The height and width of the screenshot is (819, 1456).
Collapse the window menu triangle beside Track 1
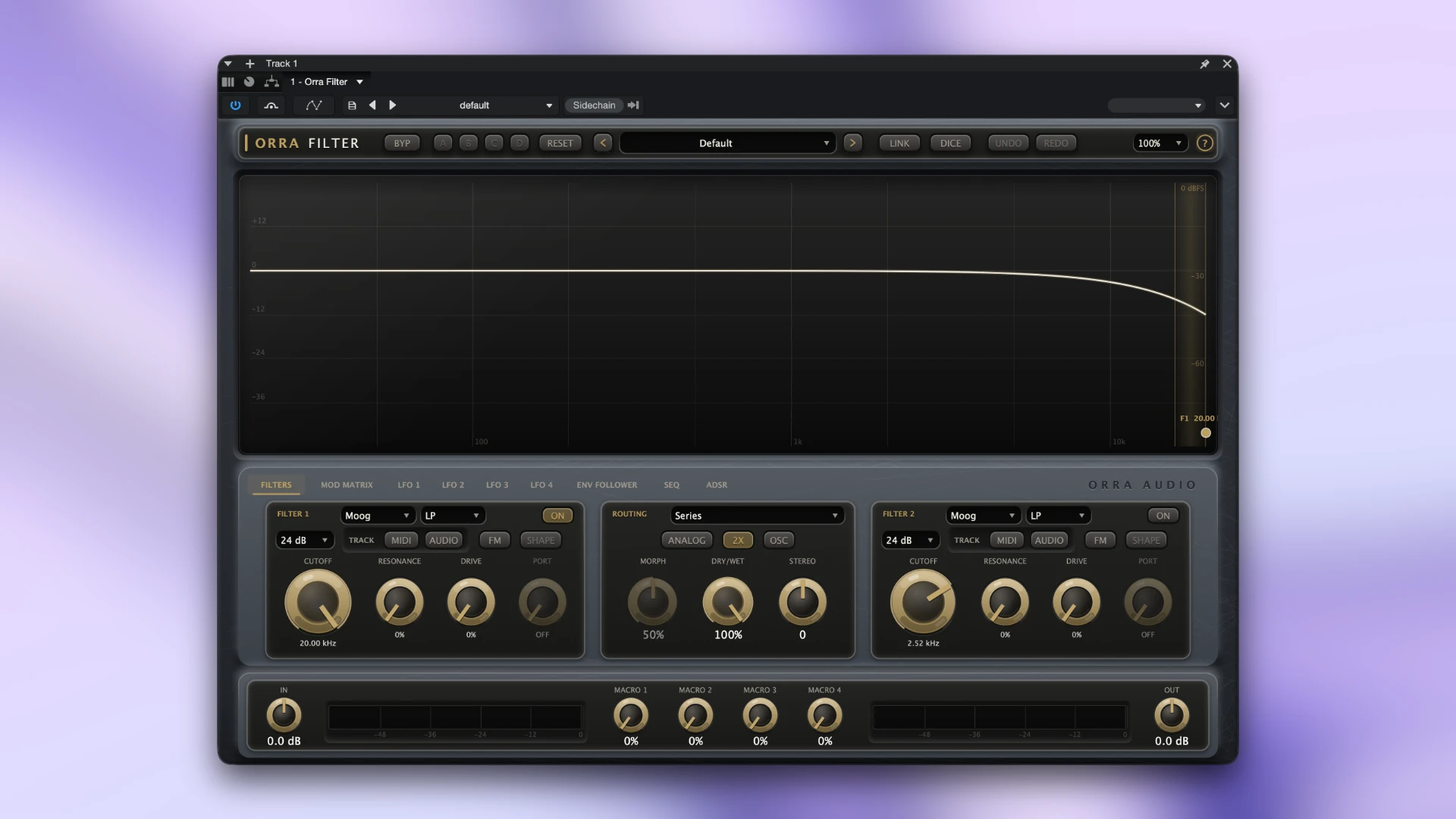click(227, 64)
